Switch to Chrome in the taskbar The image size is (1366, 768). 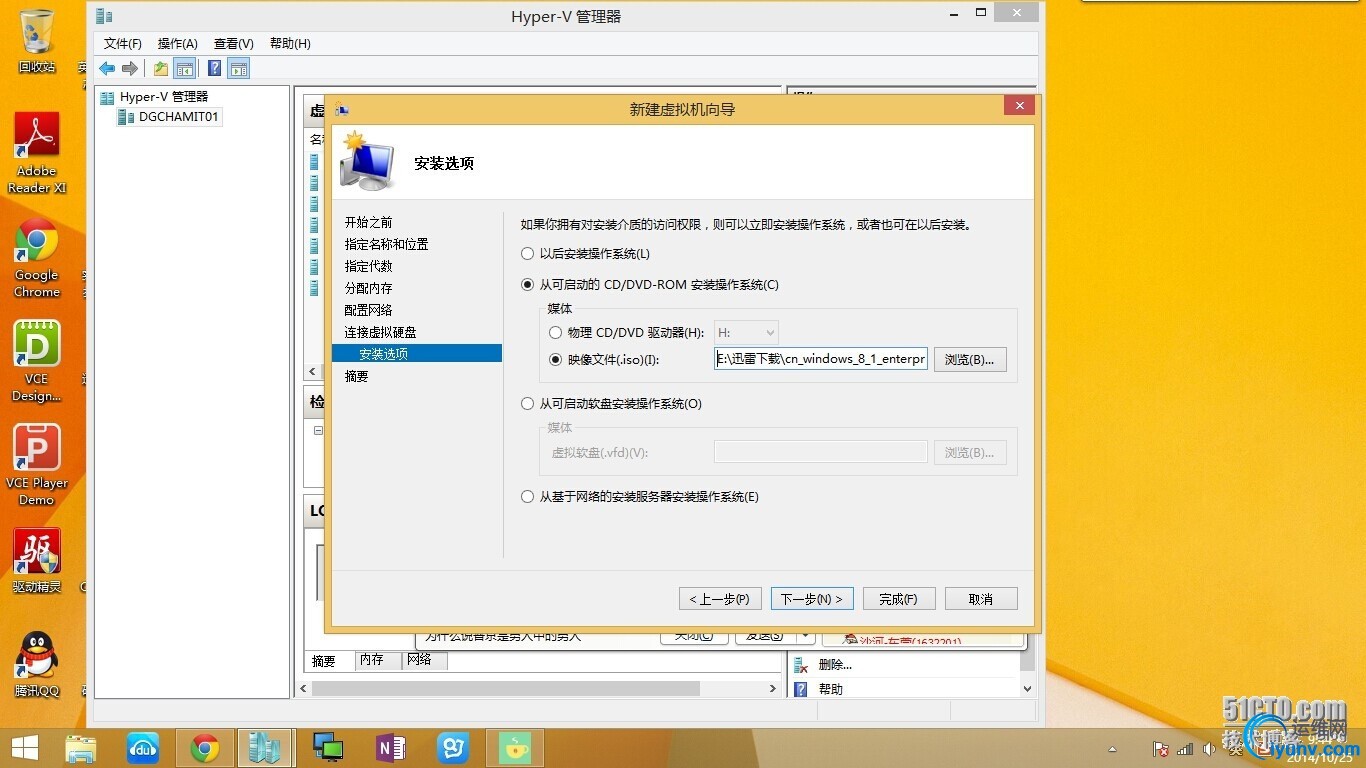tap(205, 748)
